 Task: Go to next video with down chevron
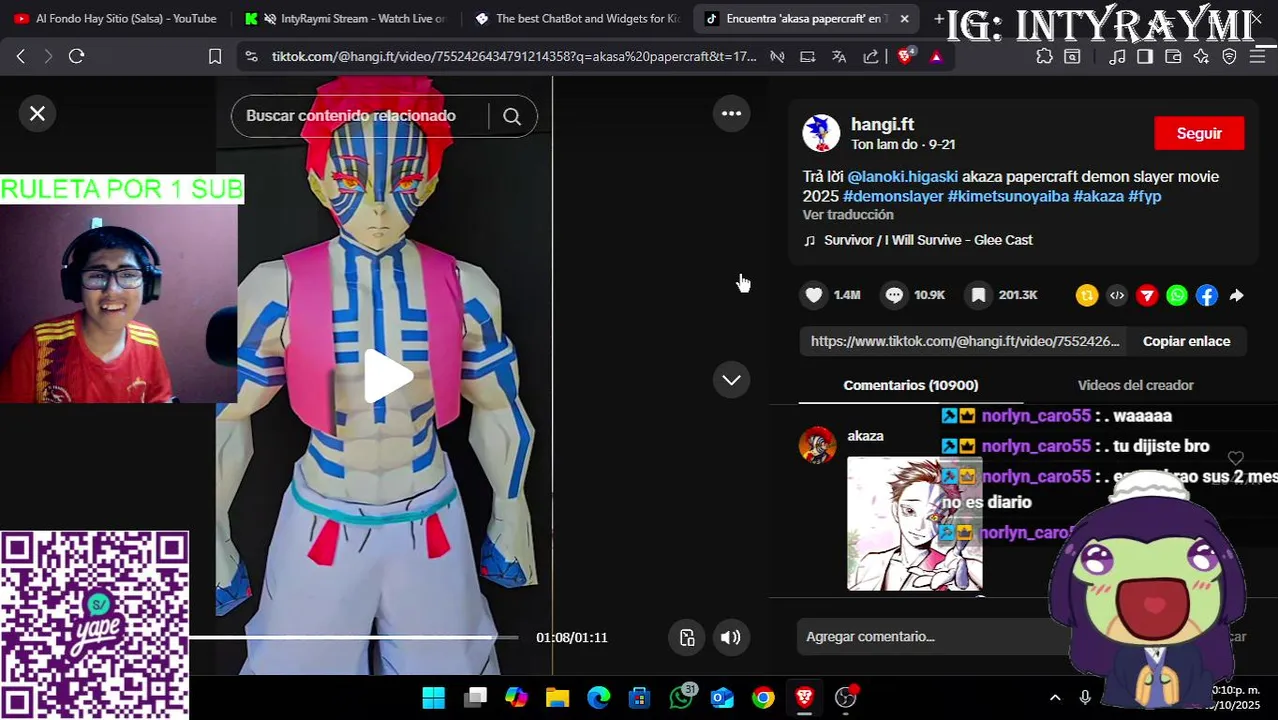pos(731,380)
